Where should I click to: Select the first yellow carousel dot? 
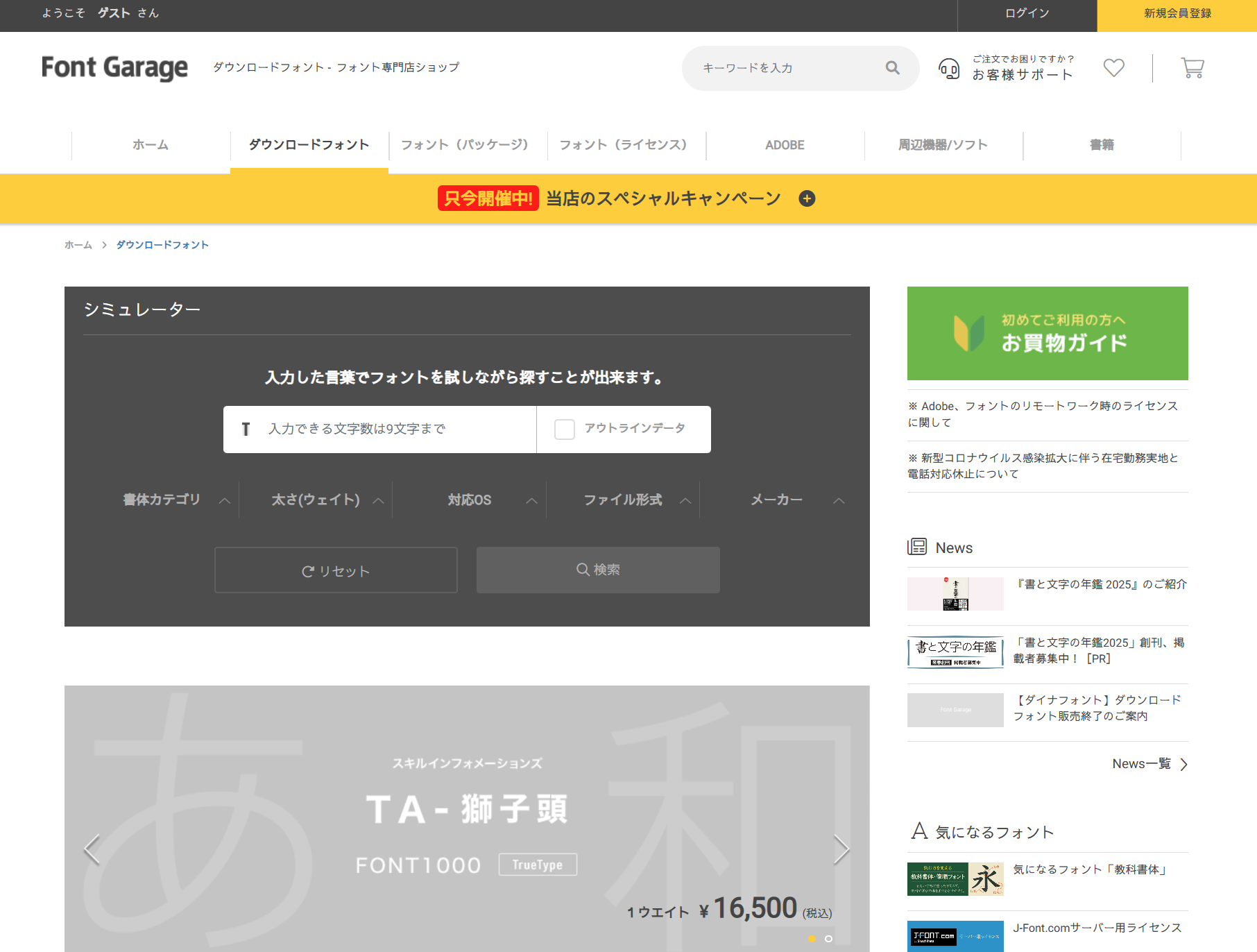point(812,939)
